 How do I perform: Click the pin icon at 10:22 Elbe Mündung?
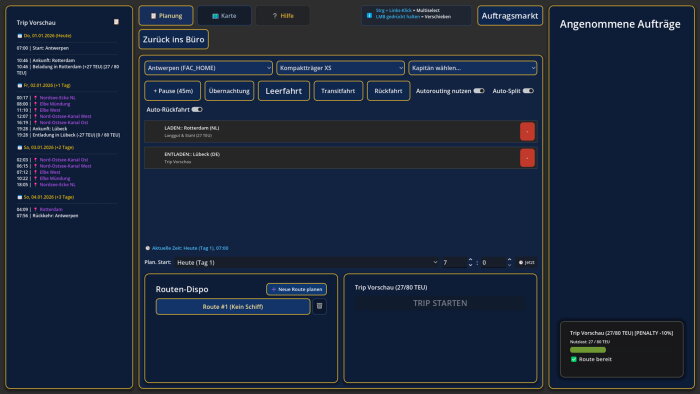[x=35, y=178]
